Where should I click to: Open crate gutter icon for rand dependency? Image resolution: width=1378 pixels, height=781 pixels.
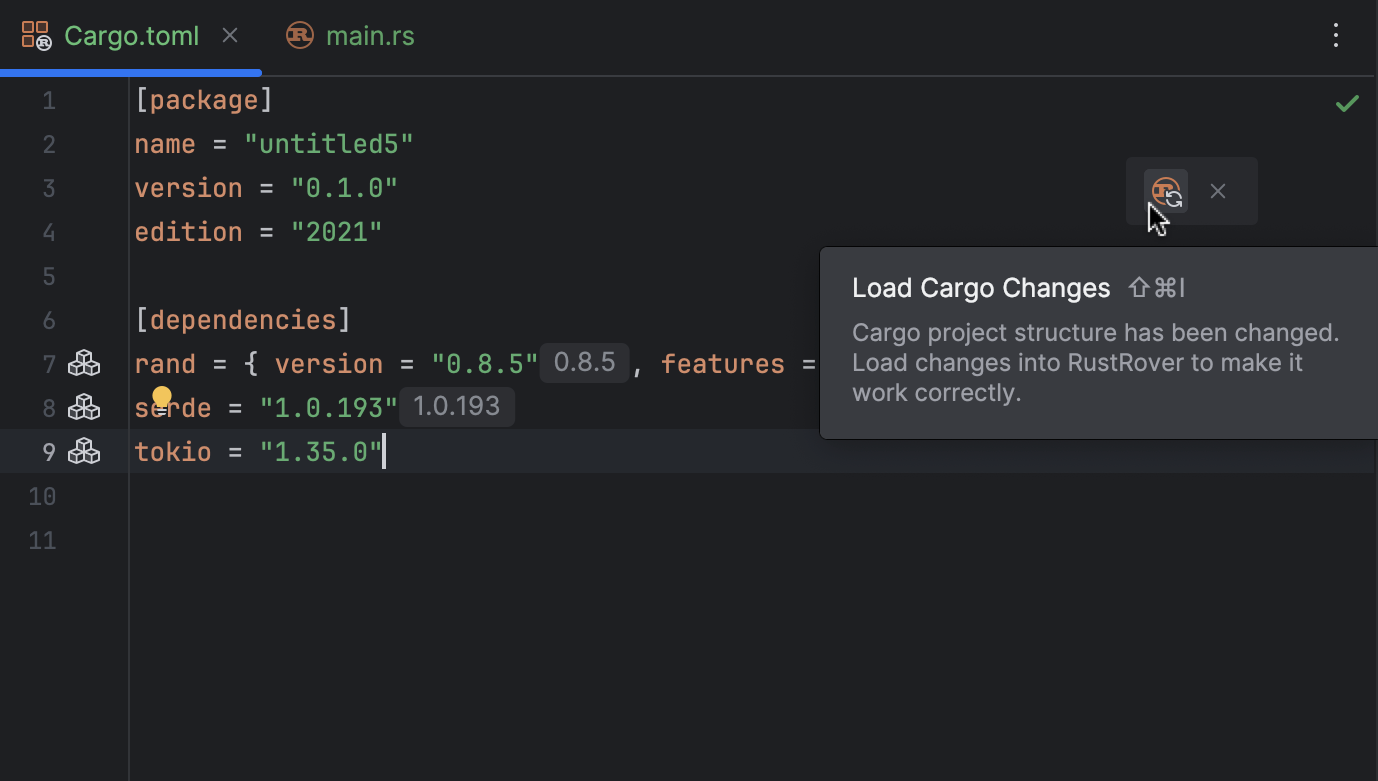[x=84, y=364]
